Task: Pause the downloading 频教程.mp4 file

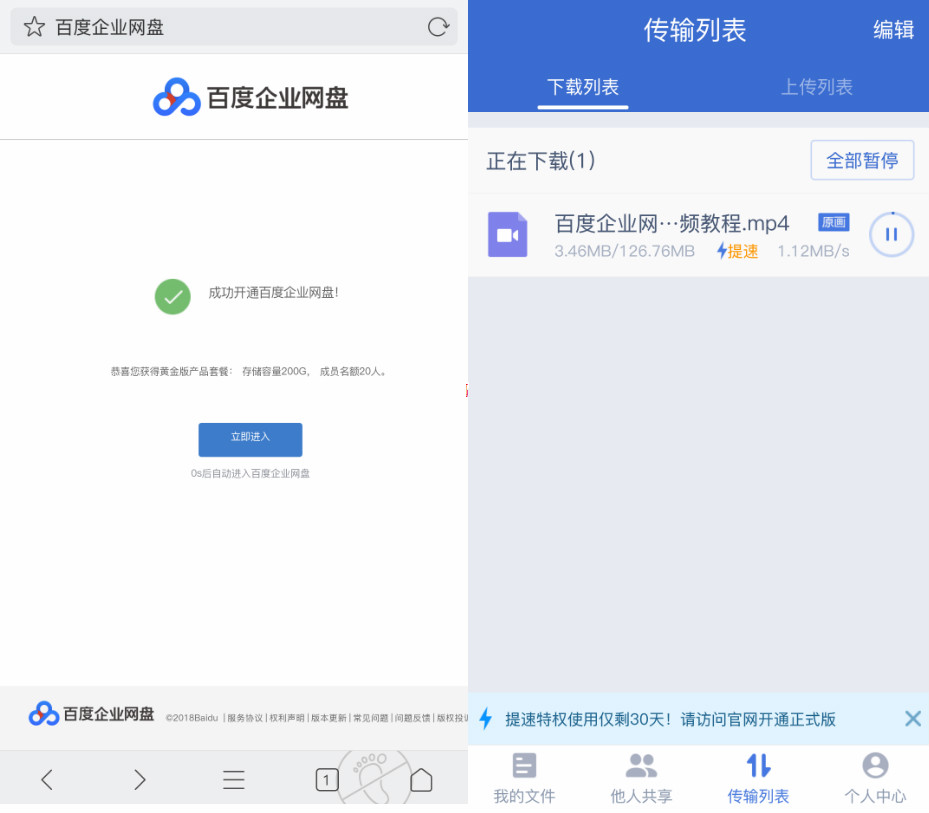Action: 890,234
